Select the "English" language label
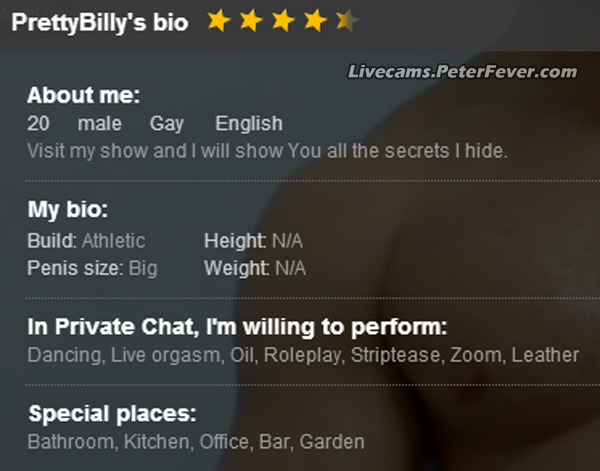This screenshot has height=471, width=600. coord(249,124)
